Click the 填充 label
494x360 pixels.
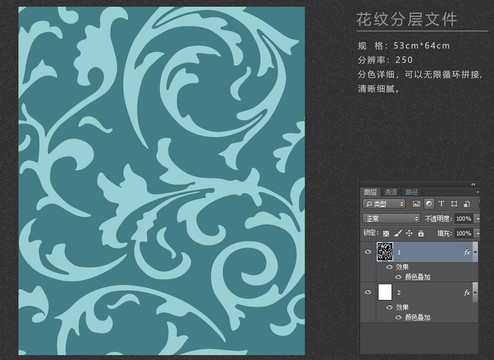pos(445,233)
